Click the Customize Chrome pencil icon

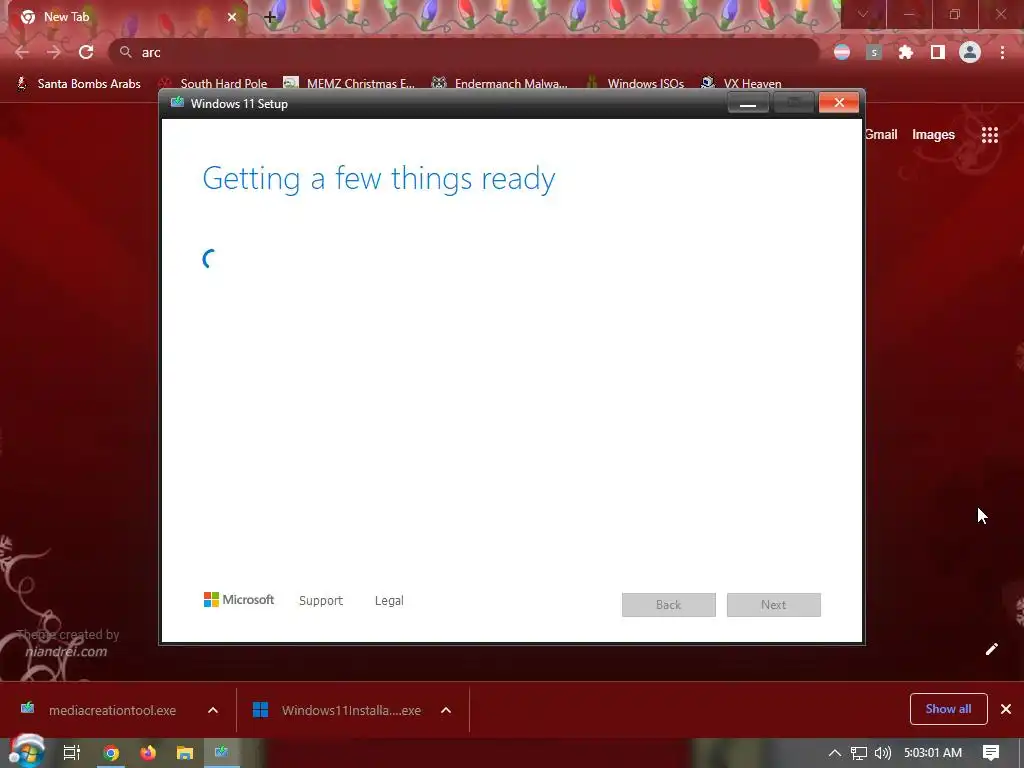click(x=991, y=648)
